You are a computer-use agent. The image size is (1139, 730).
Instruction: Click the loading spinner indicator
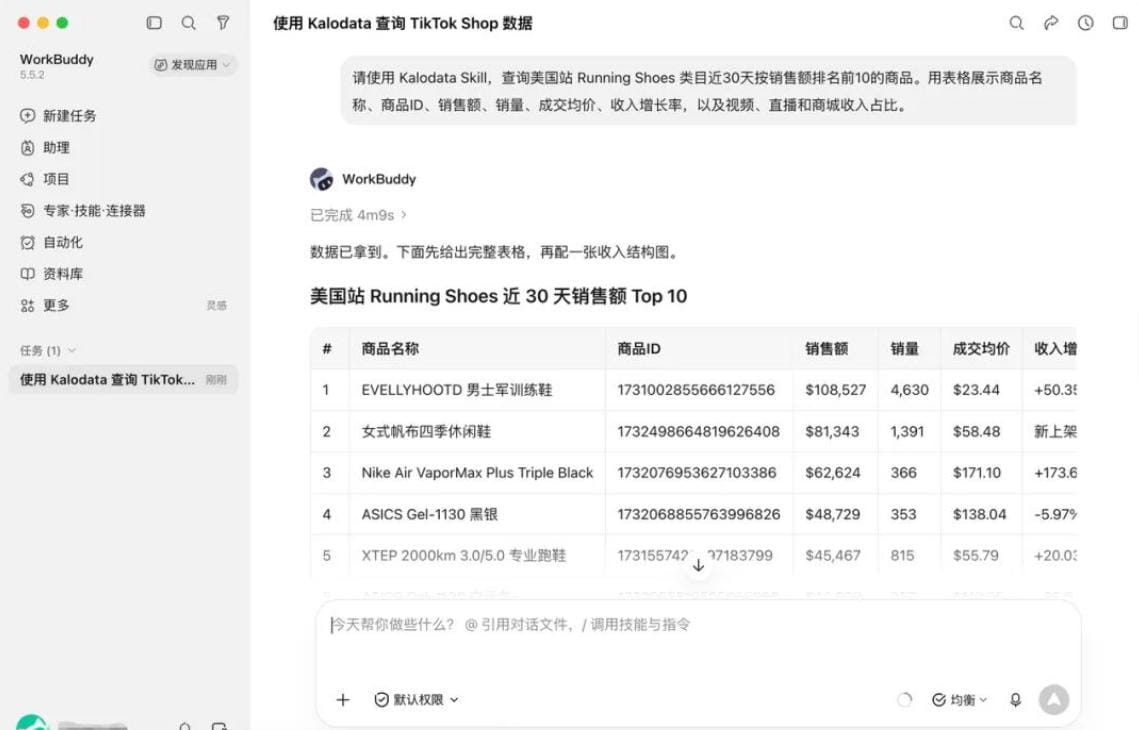coord(904,699)
